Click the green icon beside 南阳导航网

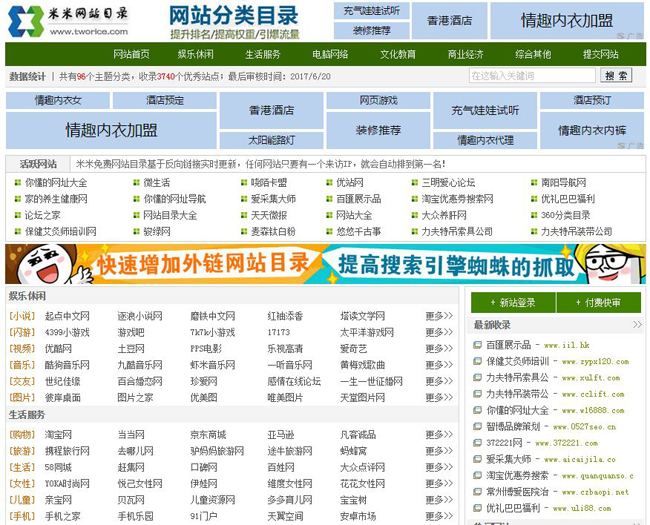534,182
